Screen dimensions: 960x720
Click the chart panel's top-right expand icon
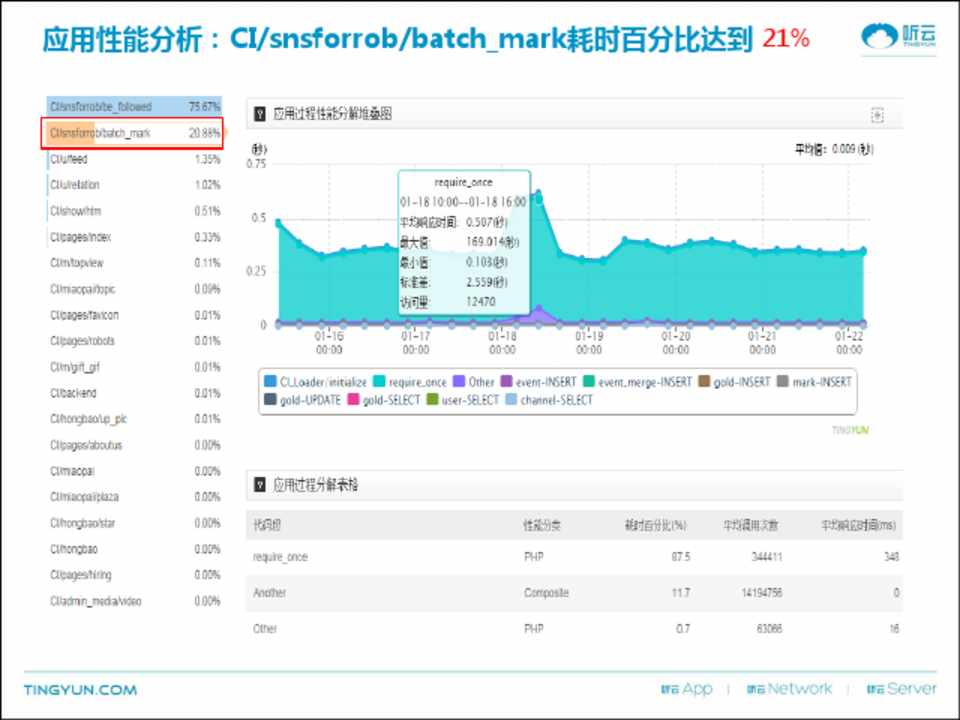coord(877,116)
